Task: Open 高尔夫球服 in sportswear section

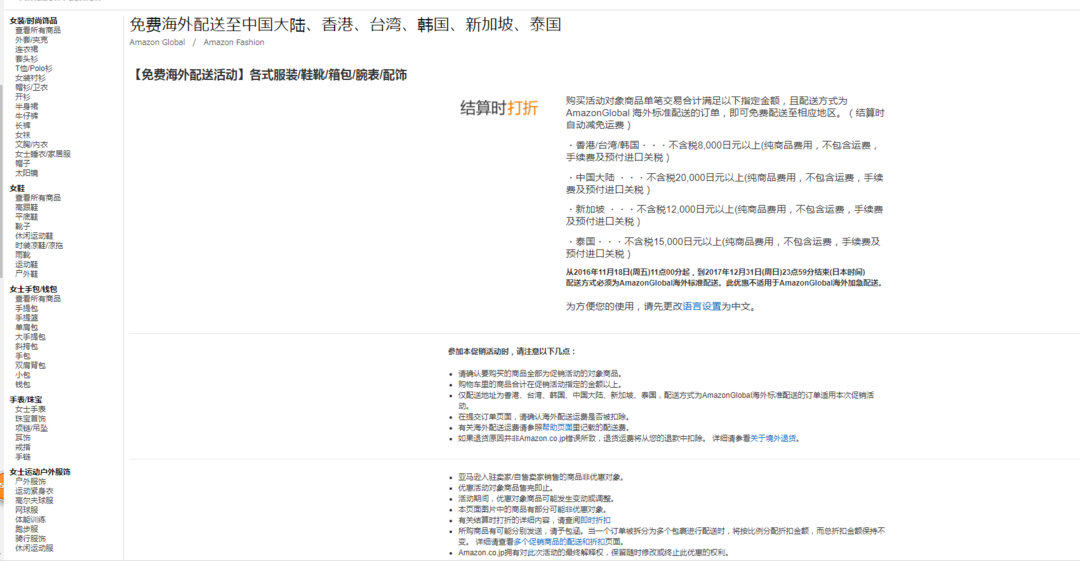Action: 34,500
